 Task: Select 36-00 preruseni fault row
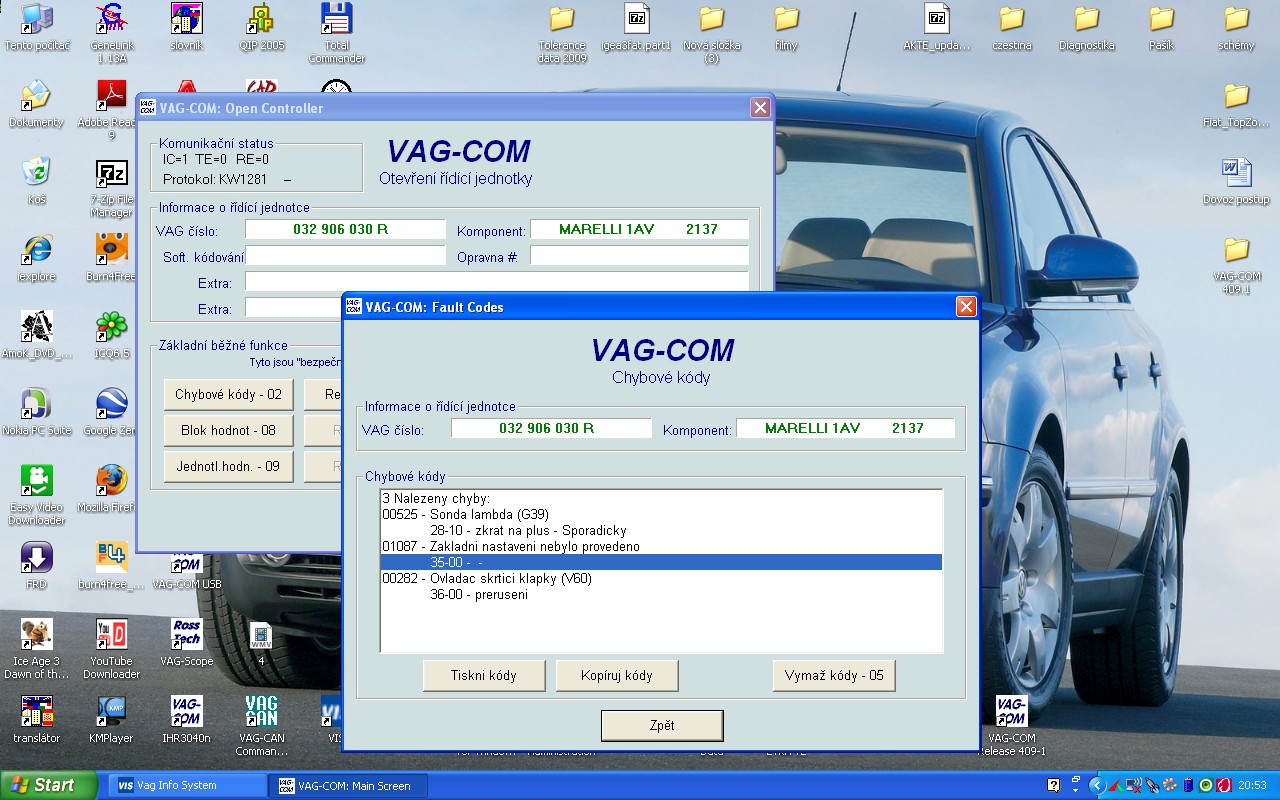(x=661, y=594)
